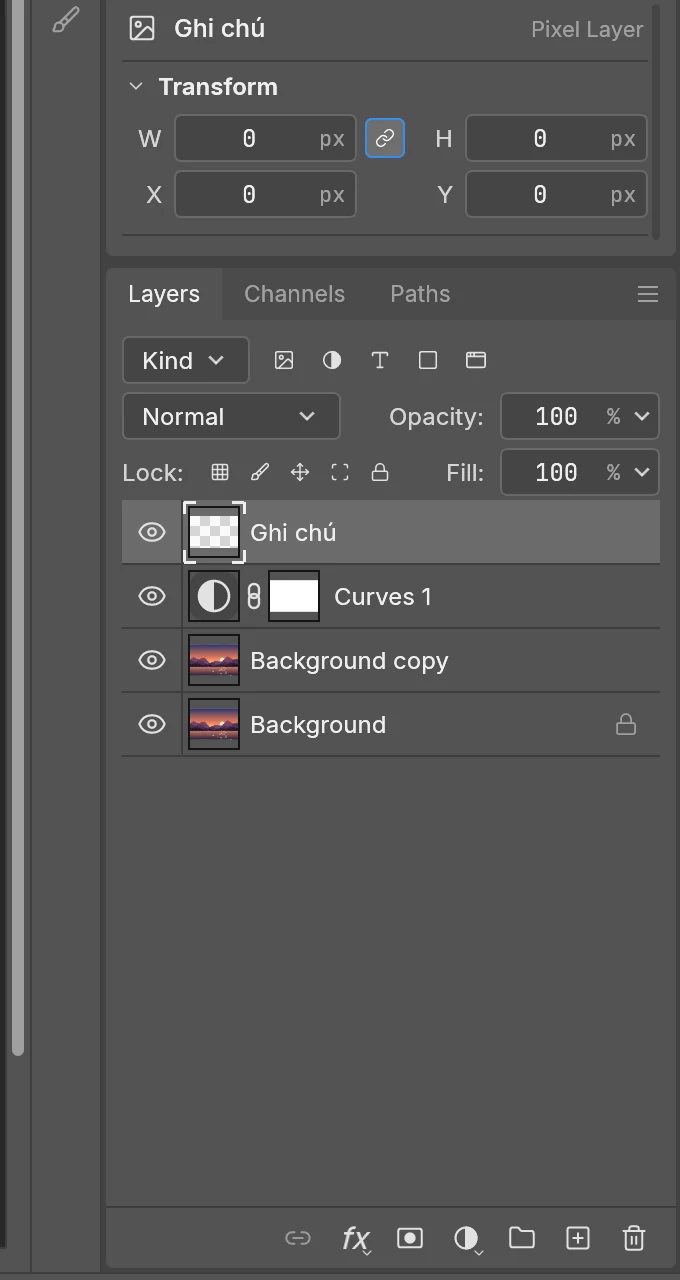Open the Kind filter dropdown
Screen dimensions: 680x1280
click(x=186, y=360)
